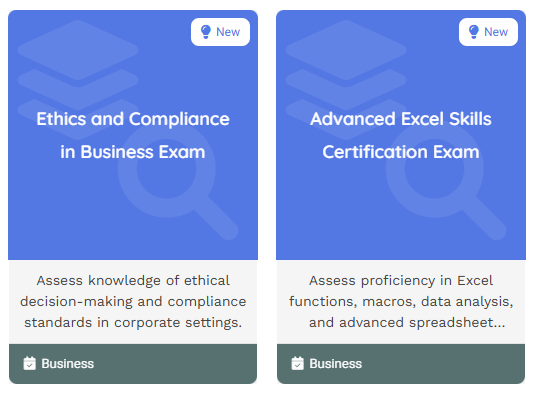The height and width of the screenshot is (396, 536).
Task: Click the lightbulb icon on Excel exam card
Action: [474, 32]
